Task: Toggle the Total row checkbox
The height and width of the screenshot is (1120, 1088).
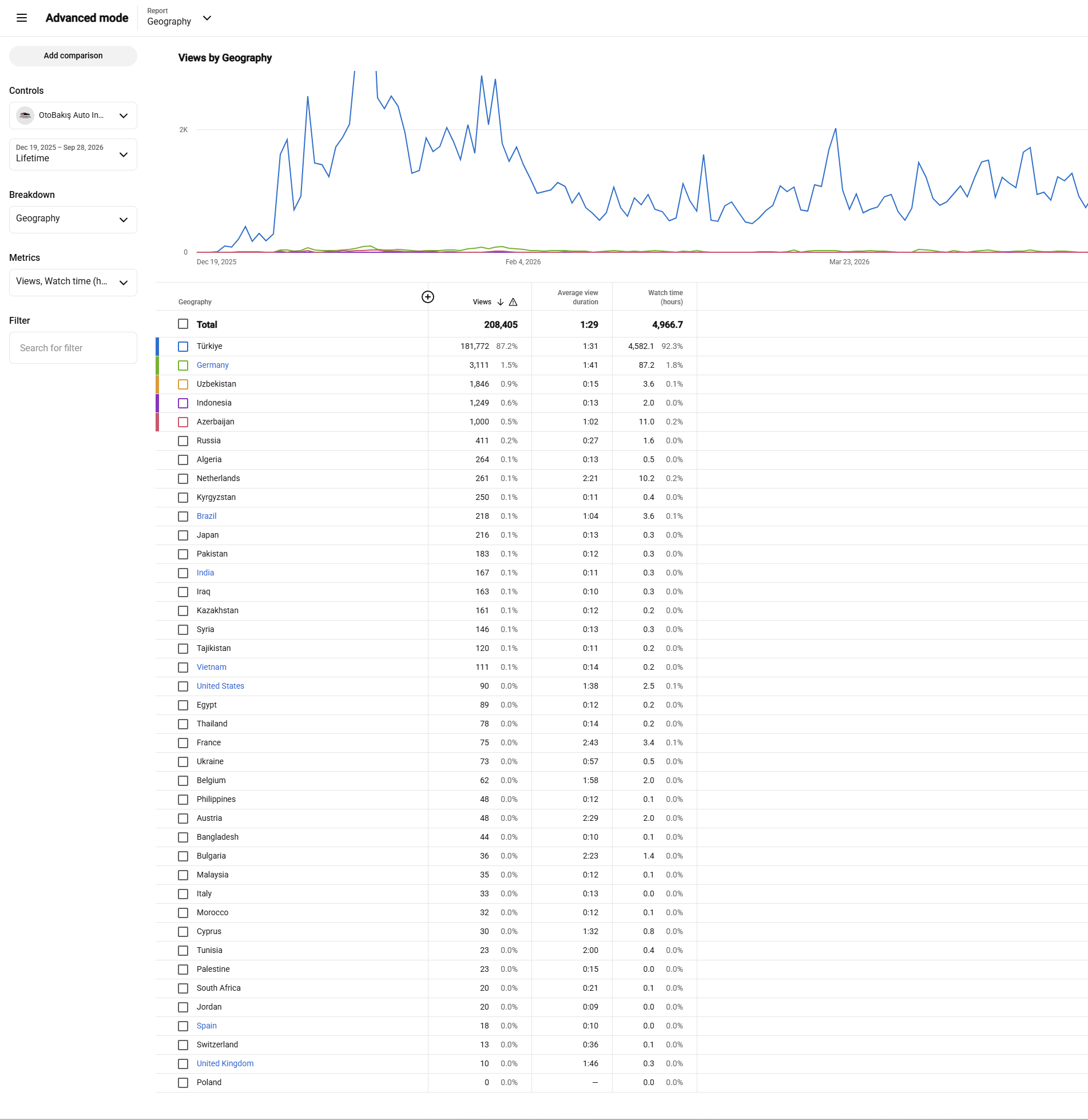Action: [x=183, y=324]
